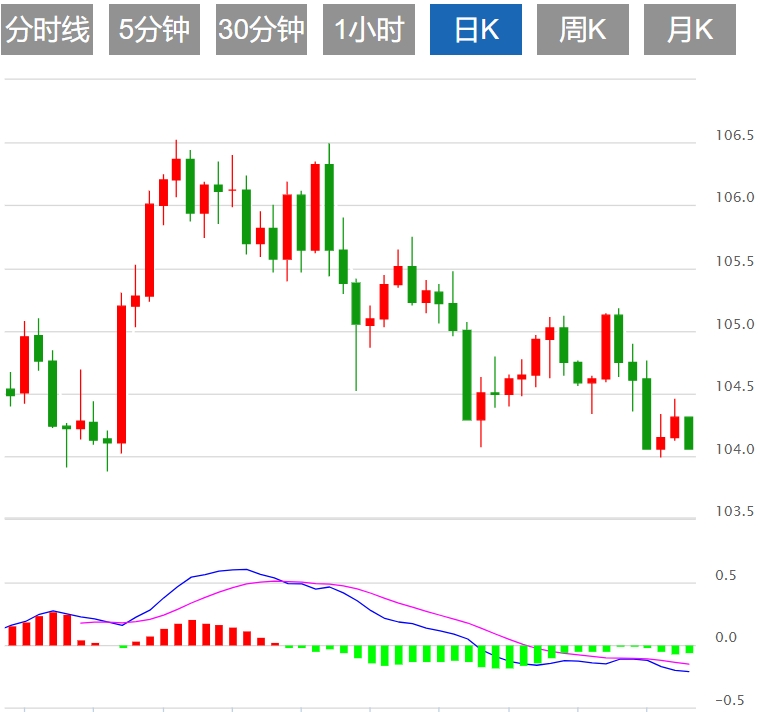Viewport: 760px width, 712px height.
Task: Click the last green candlestick on the right
Action: [688, 433]
